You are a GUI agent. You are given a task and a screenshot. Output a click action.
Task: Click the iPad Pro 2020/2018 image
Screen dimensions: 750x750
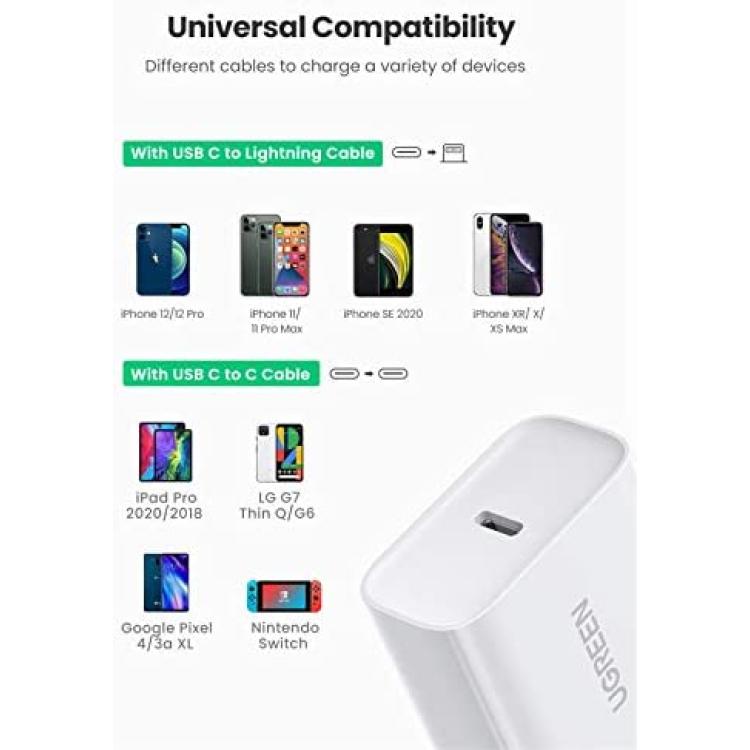[165, 452]
